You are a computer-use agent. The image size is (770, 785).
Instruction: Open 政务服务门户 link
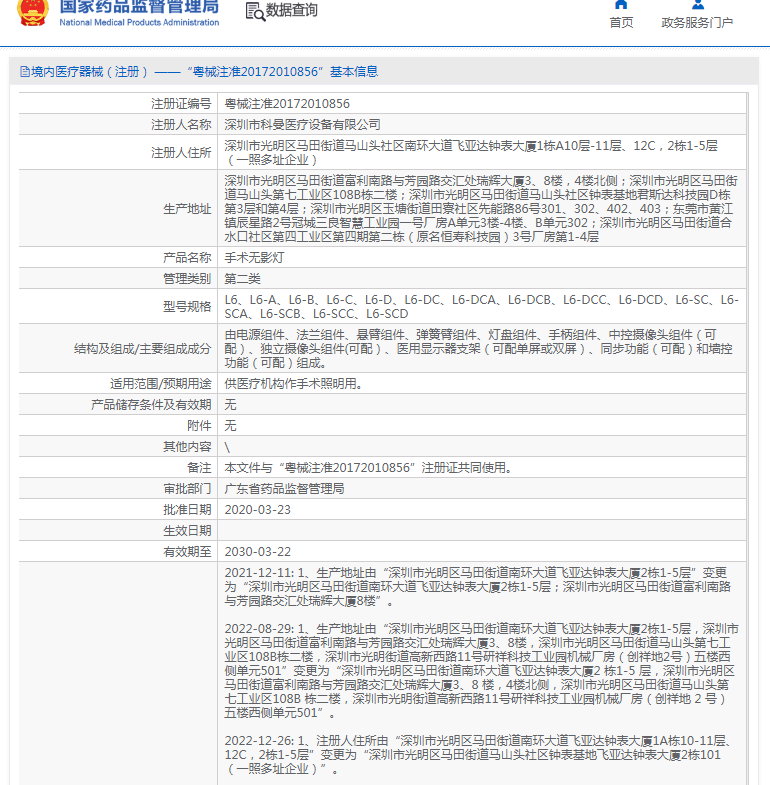697,23
